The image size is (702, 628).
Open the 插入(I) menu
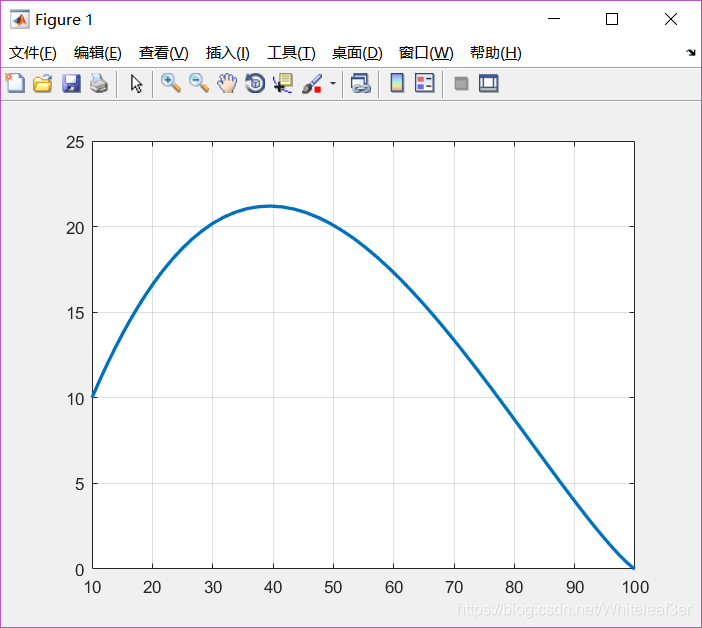(x=227, y=53)
